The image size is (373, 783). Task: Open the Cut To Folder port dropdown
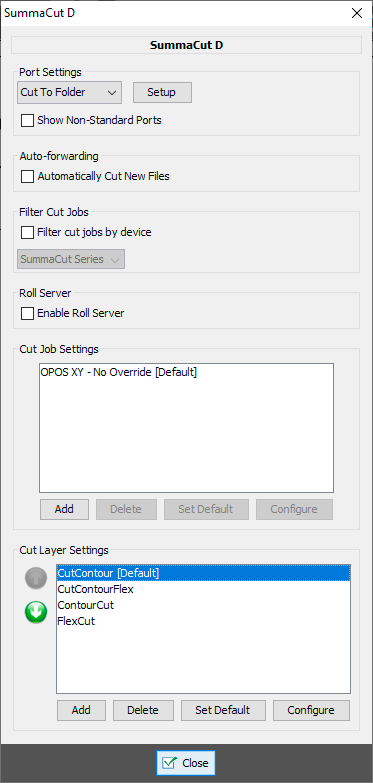(x=69, y=92)
